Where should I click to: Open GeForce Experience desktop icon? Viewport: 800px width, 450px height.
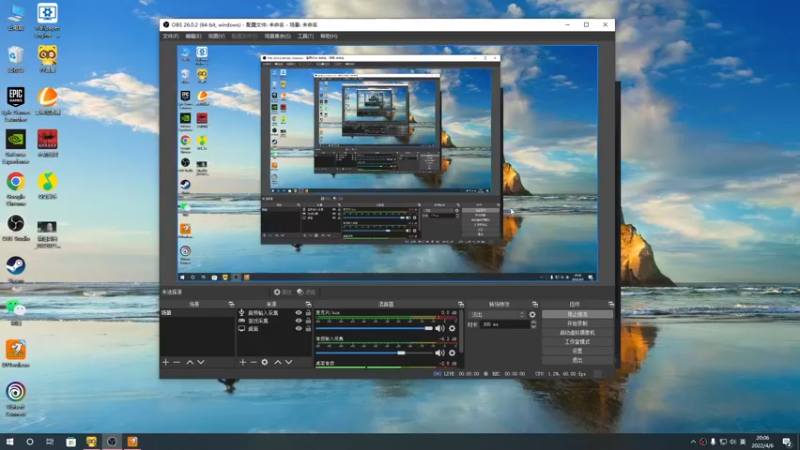(x=16, y=146)
